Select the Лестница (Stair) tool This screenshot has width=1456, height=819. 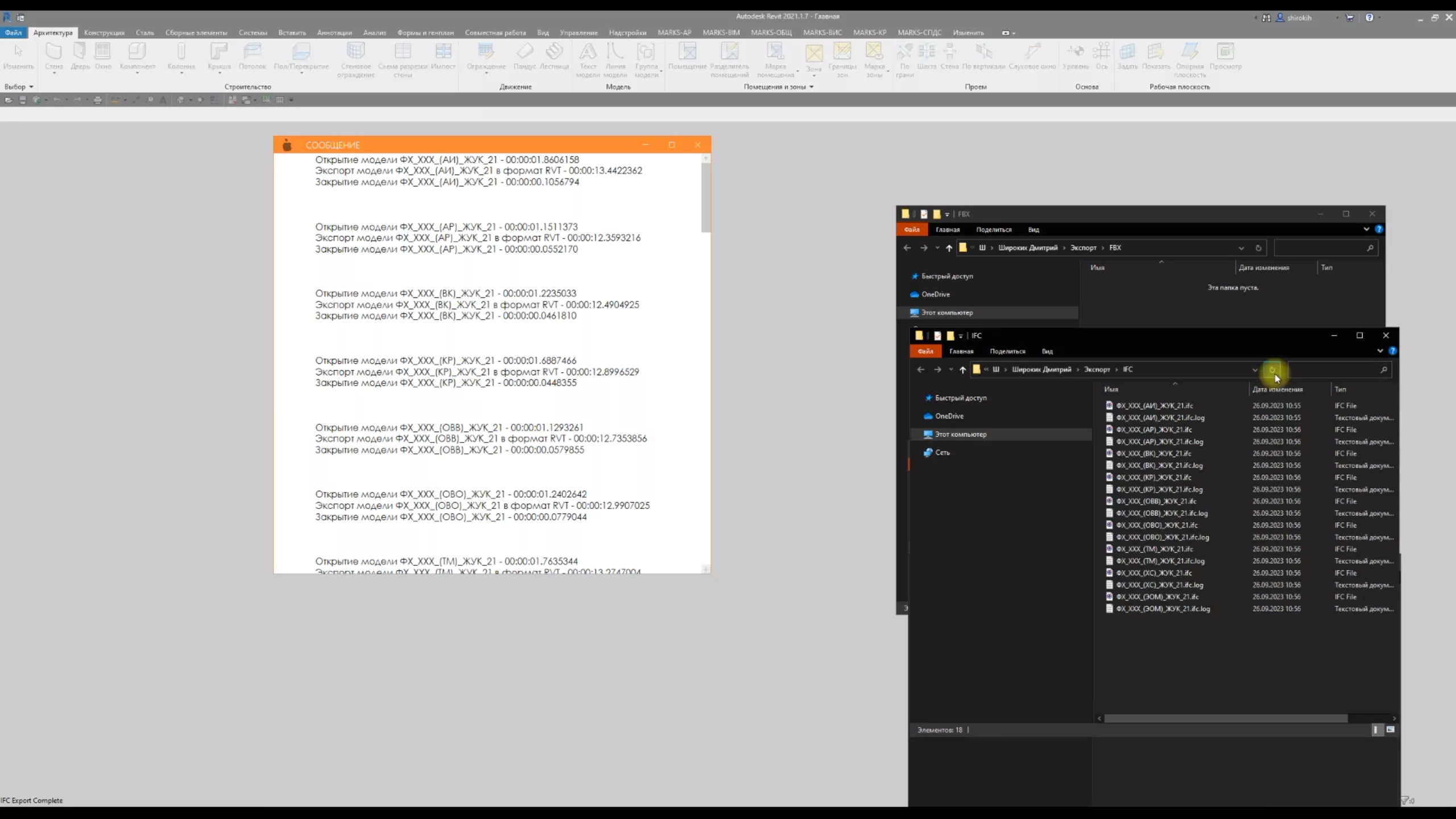coord(554,56)
